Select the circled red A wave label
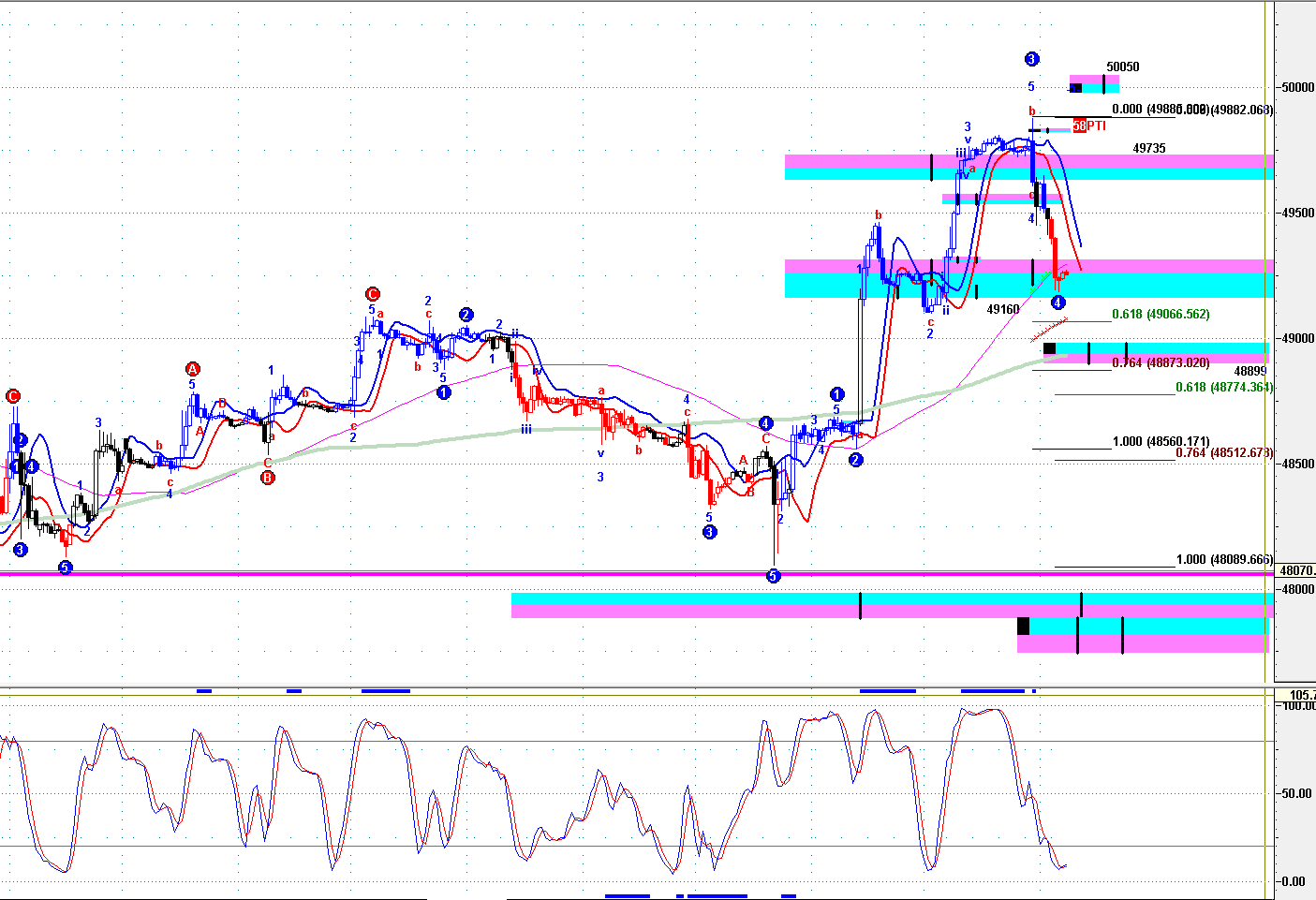This screenshot has width=1316, height=900. pos(192,369)
